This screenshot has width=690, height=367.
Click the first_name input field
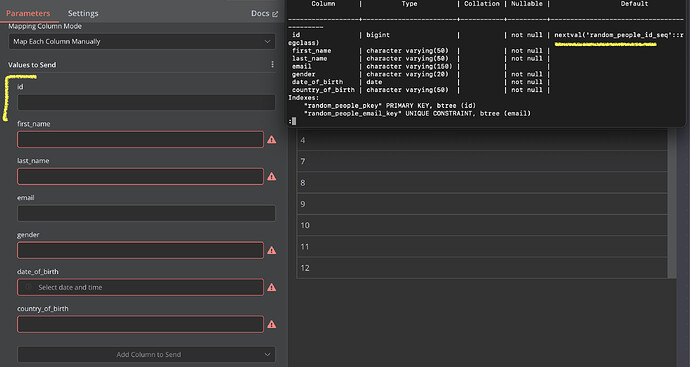140,139
